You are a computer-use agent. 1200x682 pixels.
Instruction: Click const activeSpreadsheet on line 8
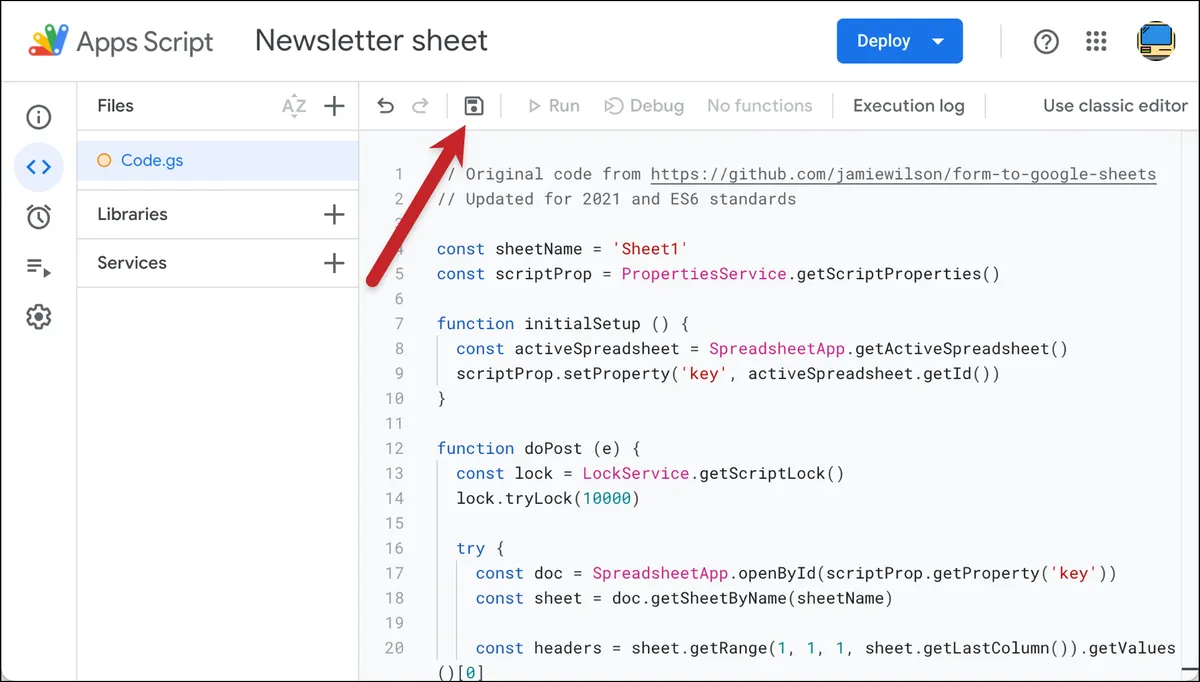coord(568,349)
